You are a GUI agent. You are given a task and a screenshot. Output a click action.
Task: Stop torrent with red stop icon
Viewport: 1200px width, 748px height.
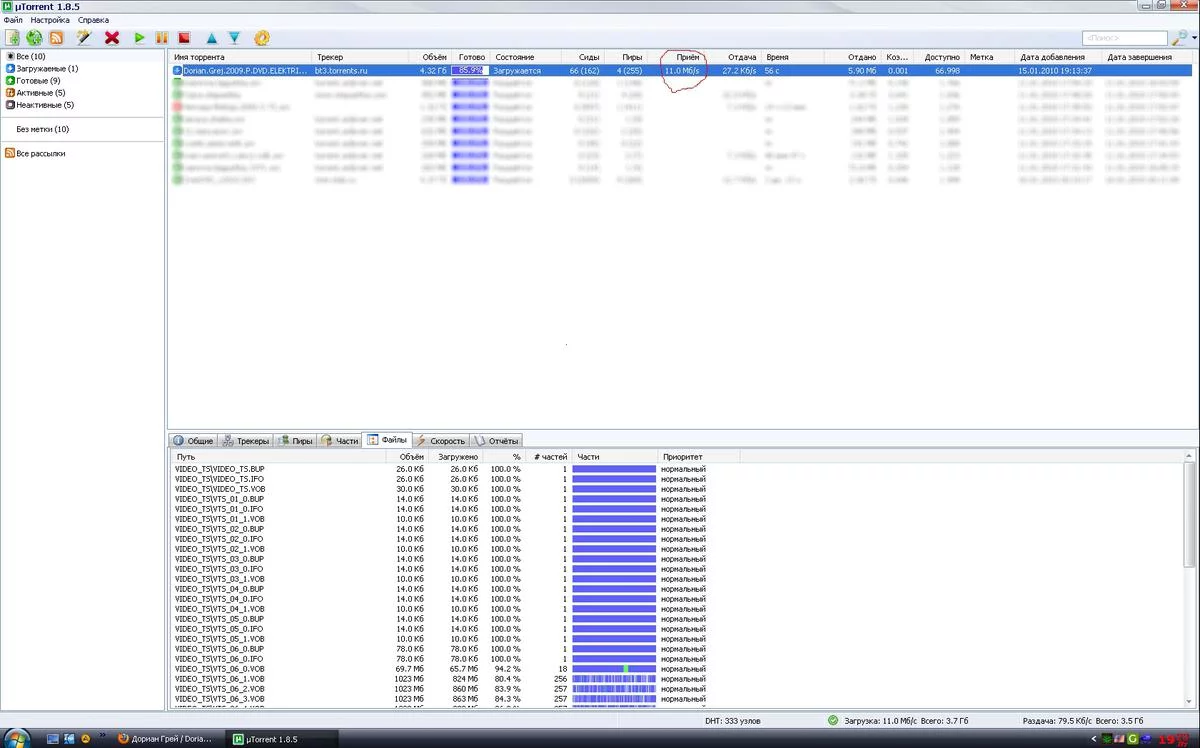pos(184,38)
